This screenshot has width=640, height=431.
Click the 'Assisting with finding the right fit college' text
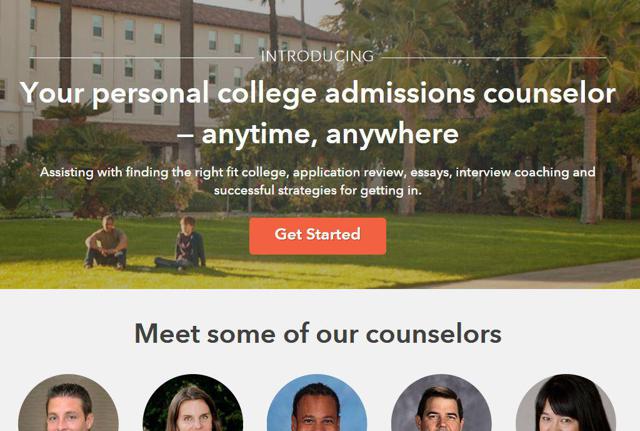pos(164,172)
